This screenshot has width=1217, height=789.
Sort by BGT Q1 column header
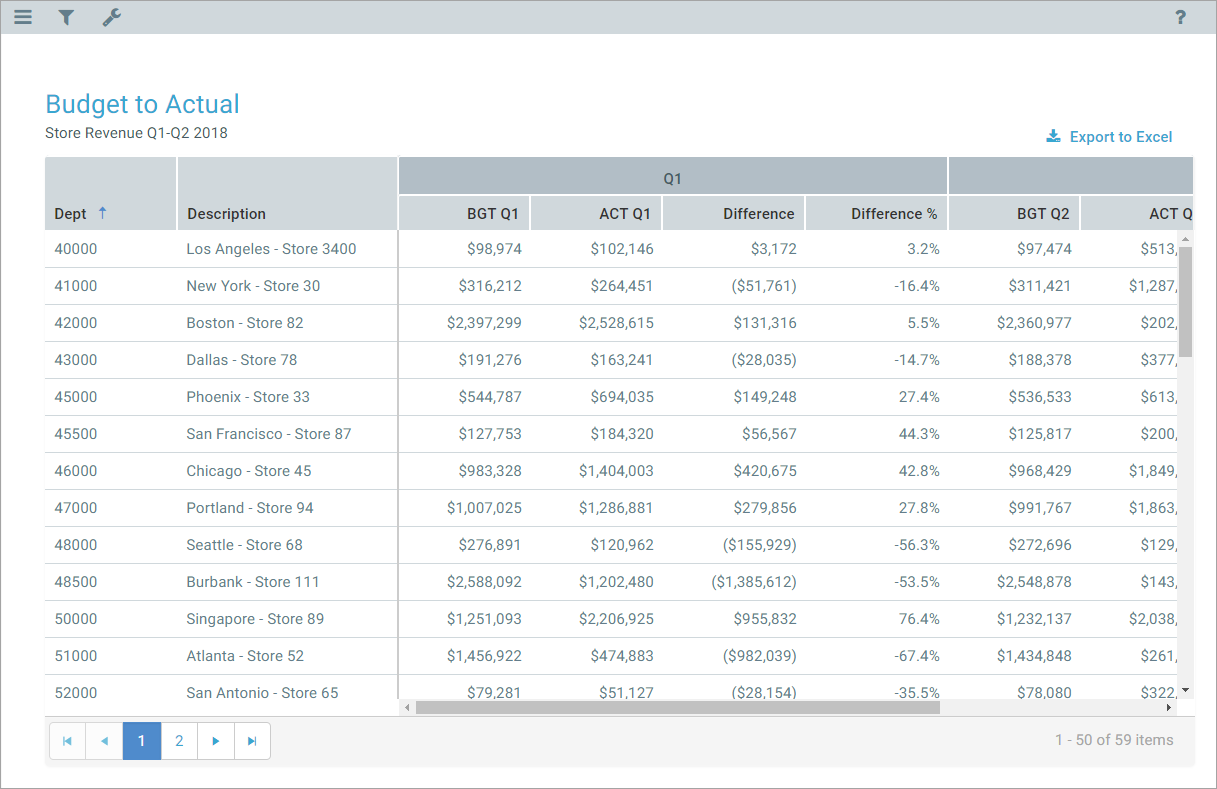point(492,214)
